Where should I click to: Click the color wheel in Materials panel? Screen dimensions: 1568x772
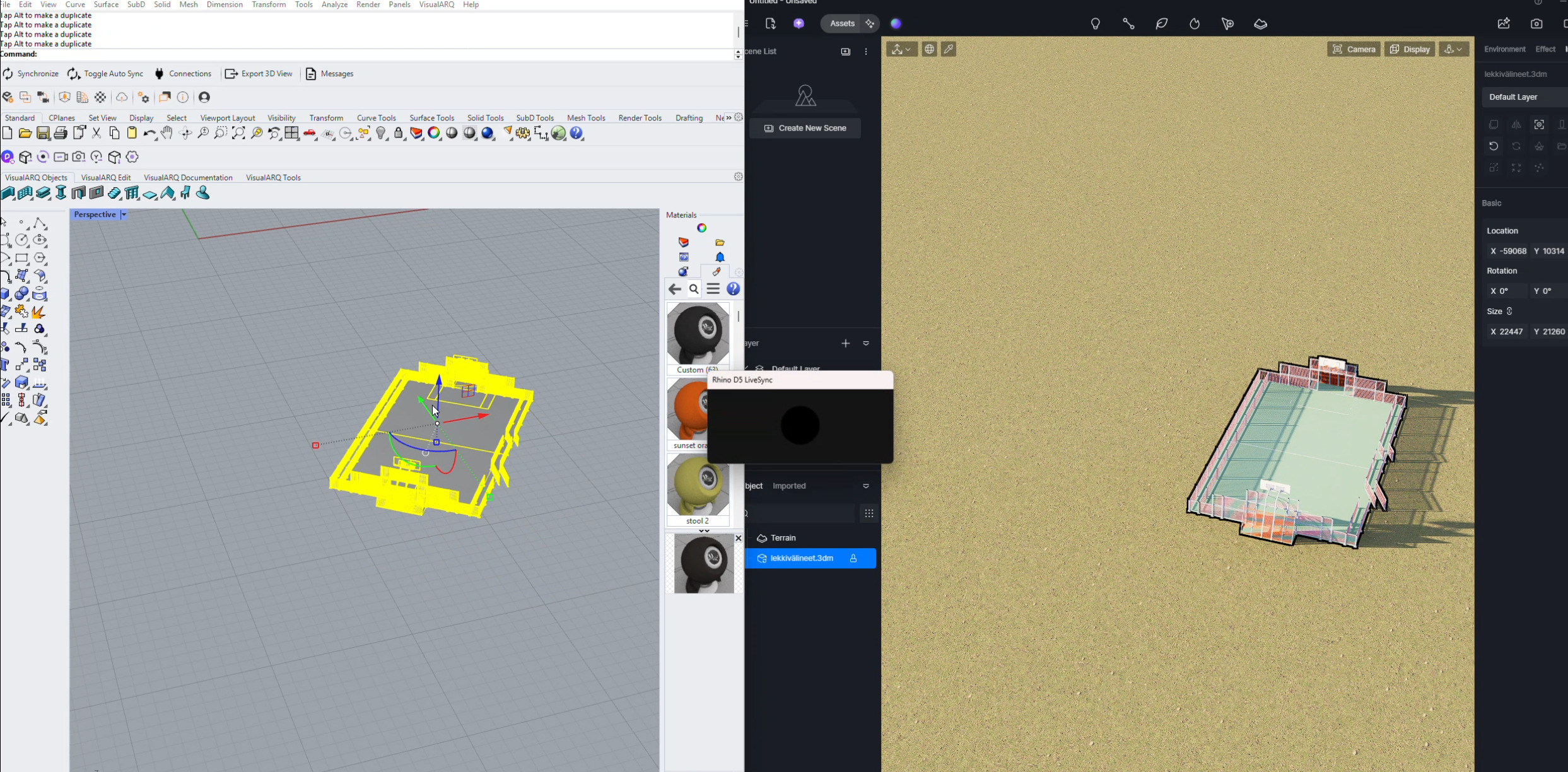tap(701, 228)
